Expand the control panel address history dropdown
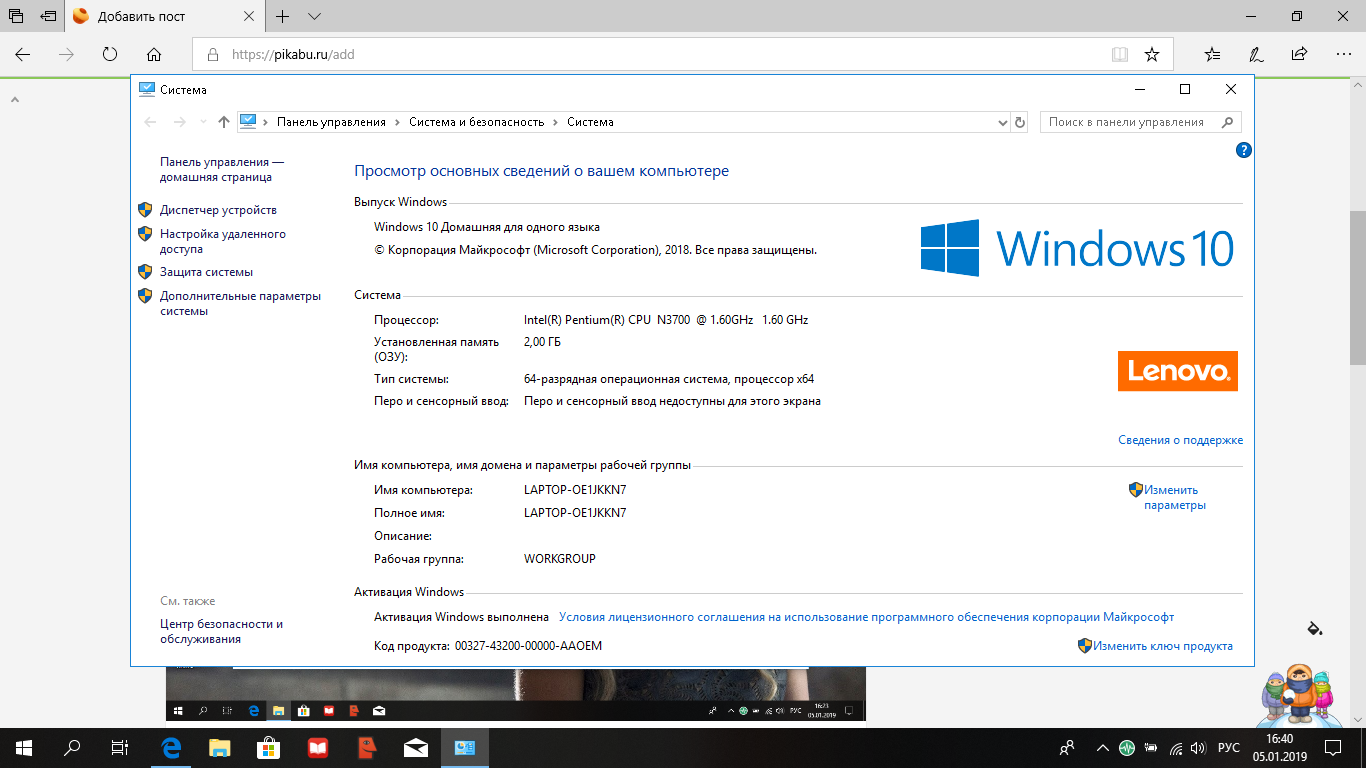 (1003, 122)
